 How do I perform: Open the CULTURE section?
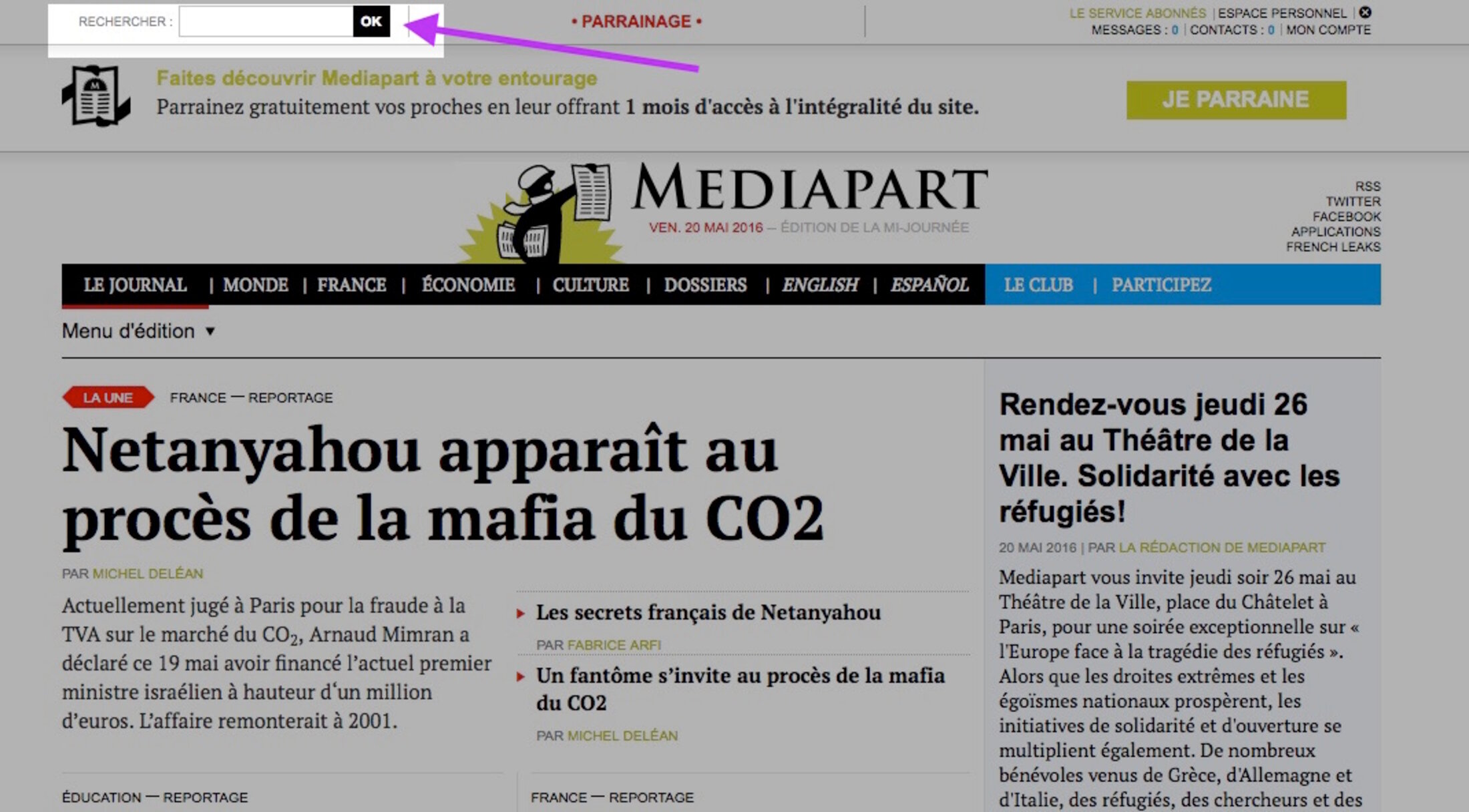coord(590,285)
